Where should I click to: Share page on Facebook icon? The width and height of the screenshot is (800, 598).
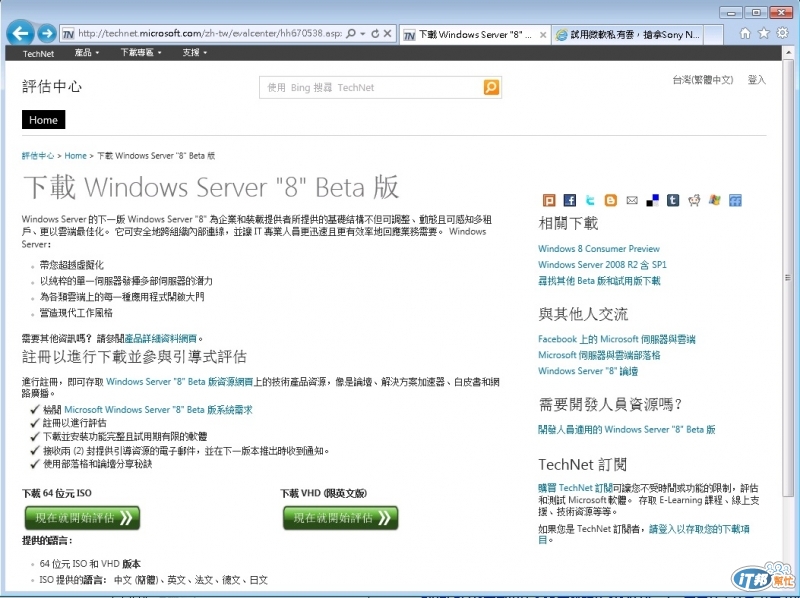click(x=569, y=201)
